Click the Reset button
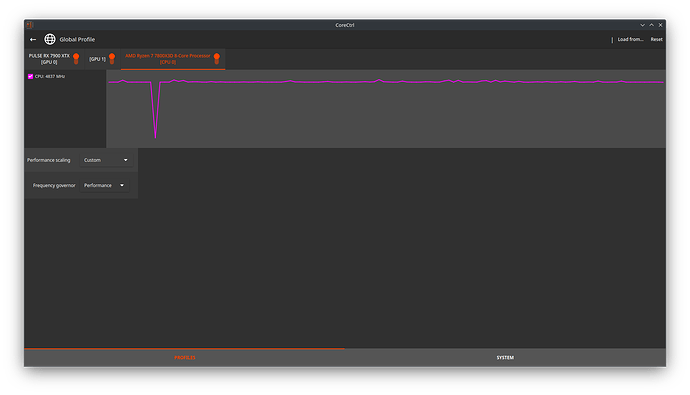Screen dimensions: 690x395 tap(657, 39)
